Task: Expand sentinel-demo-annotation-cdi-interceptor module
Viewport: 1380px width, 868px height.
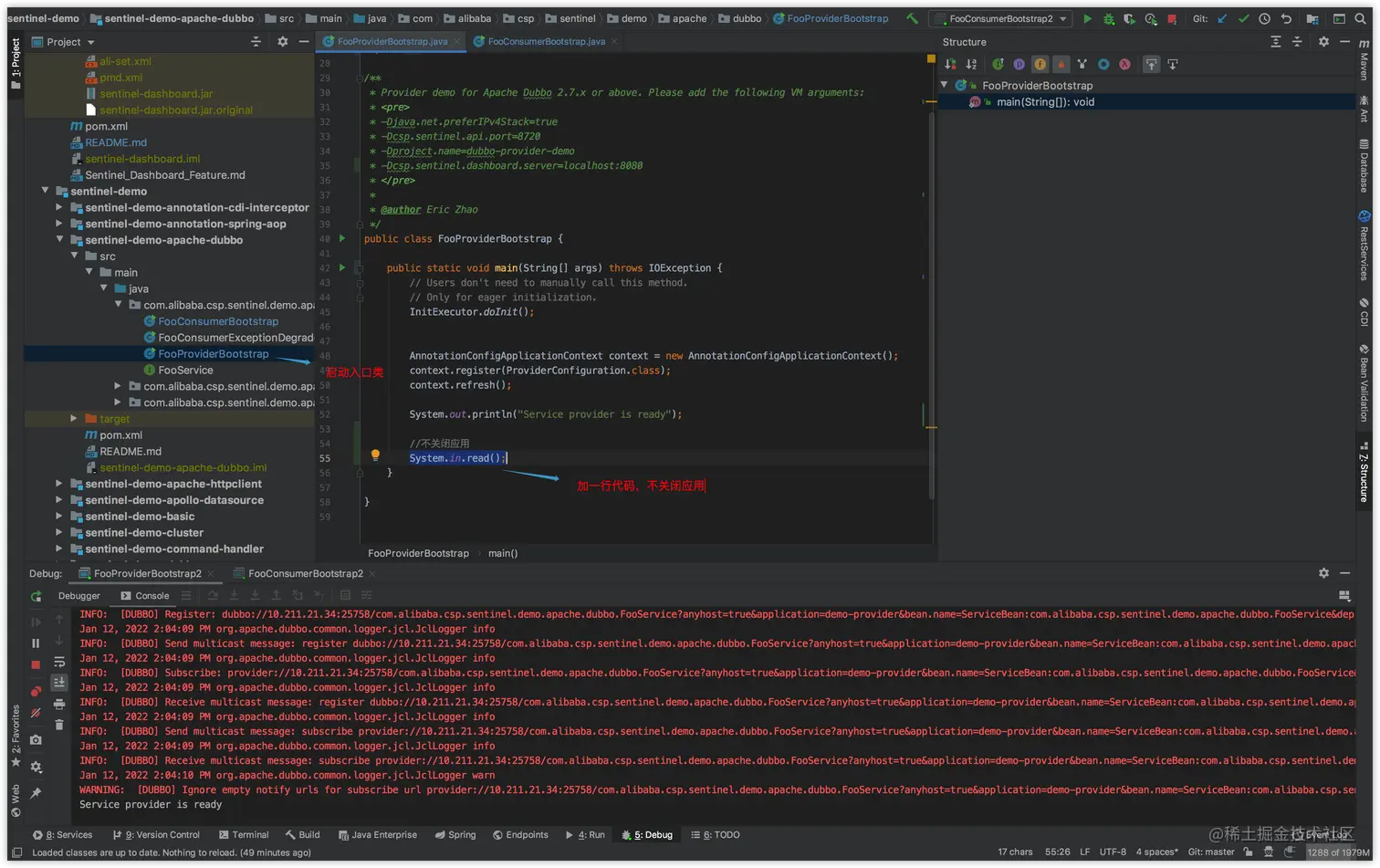Action: click(59, 207)
